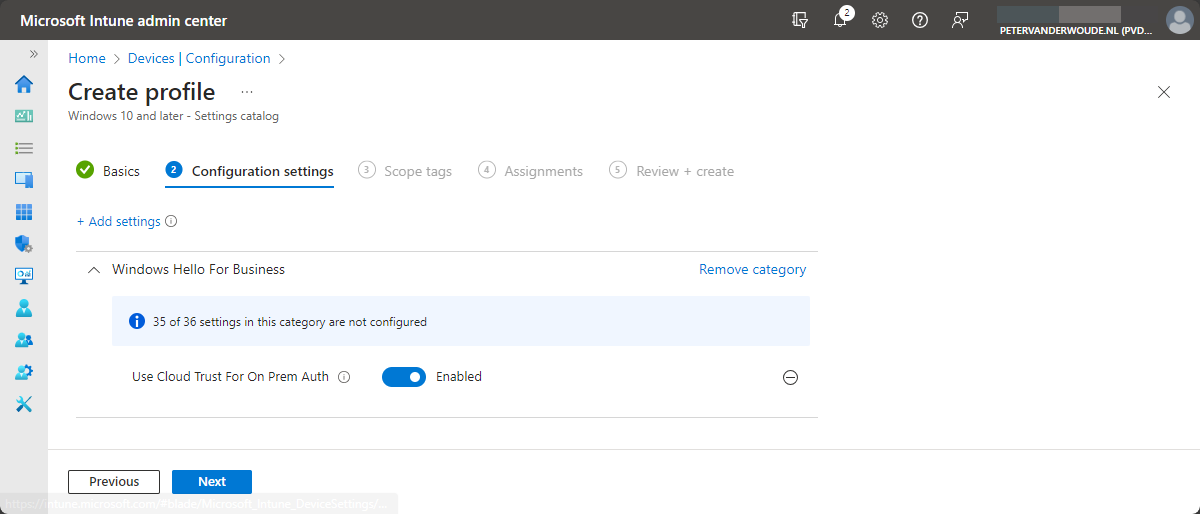Screen dimensions: 1200x514
Task: Open Endpoint security shield icon
Action: point(24,244)
